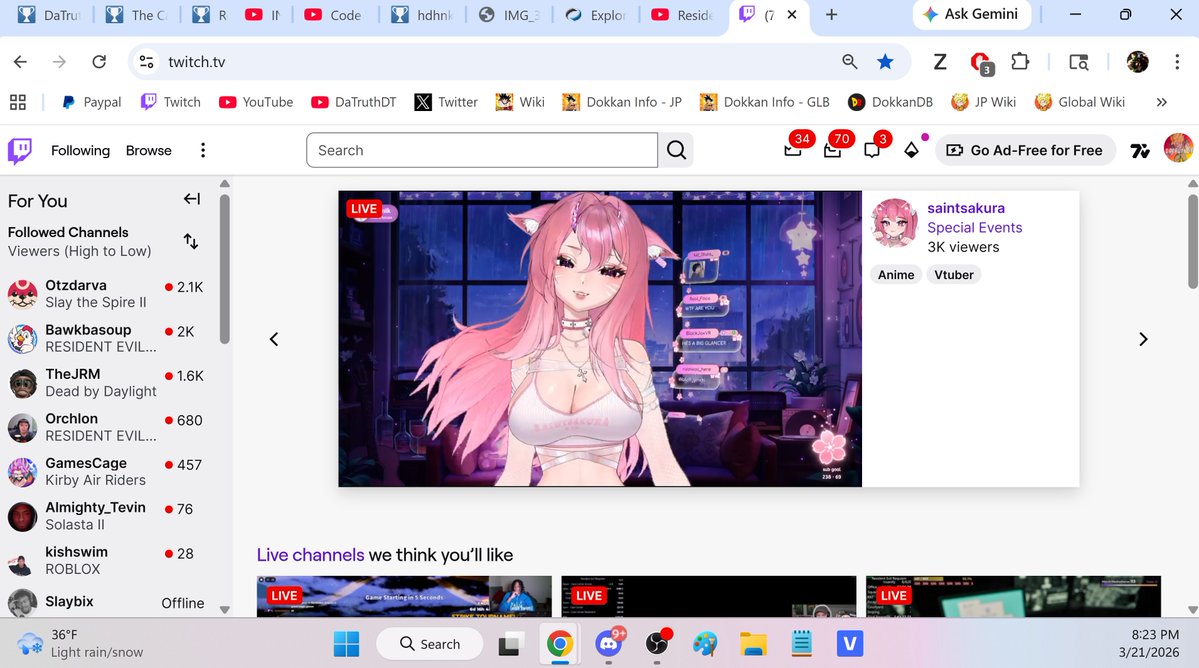Open the Browse page

(148, 151)
